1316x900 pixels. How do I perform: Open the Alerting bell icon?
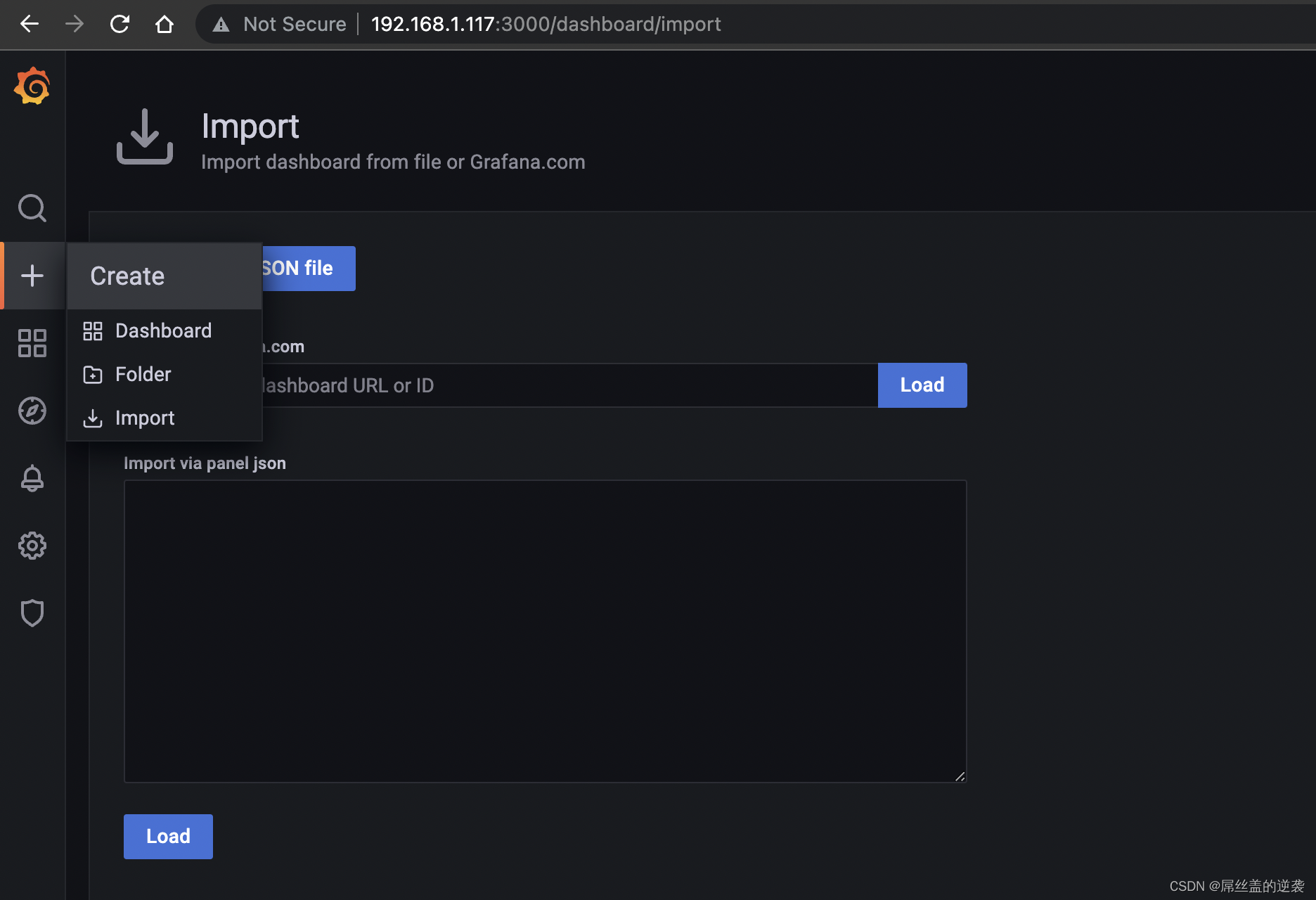[x=32, y=478]
